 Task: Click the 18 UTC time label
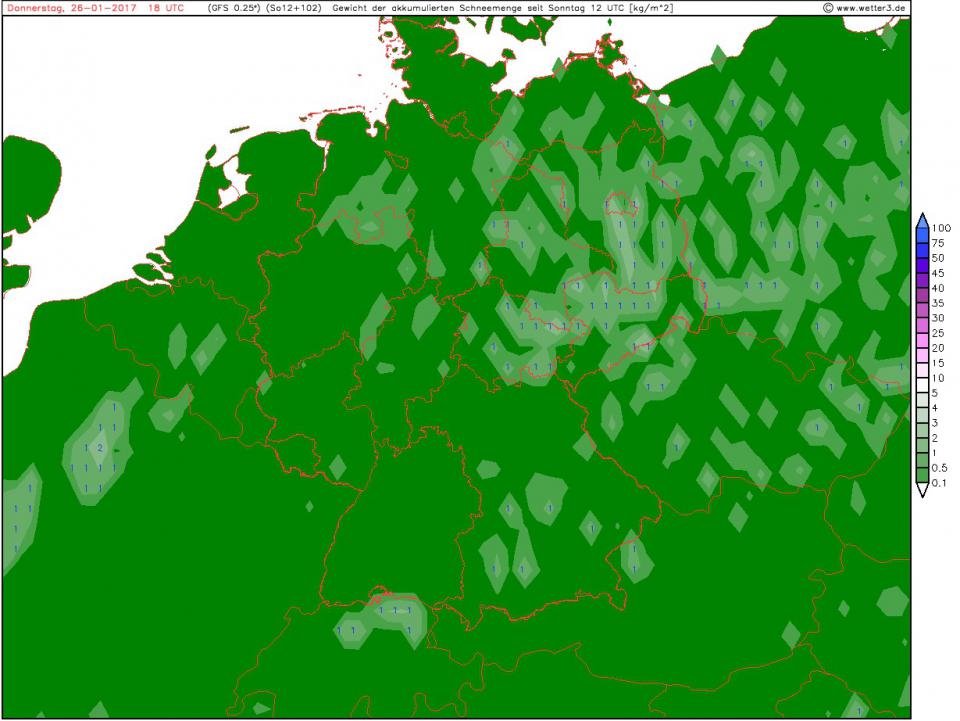(x=166, y=8)
